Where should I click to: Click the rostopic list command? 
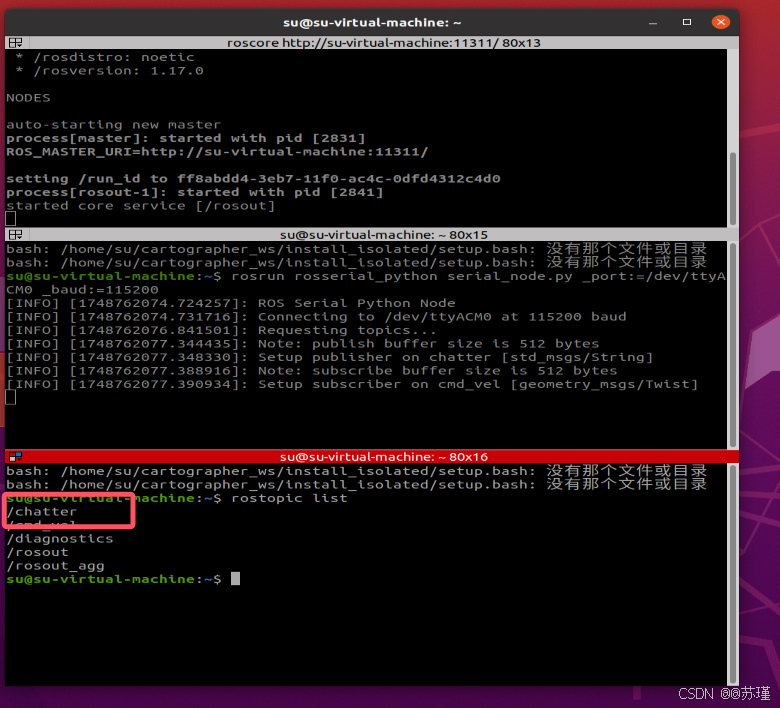[x=290, y=498]
